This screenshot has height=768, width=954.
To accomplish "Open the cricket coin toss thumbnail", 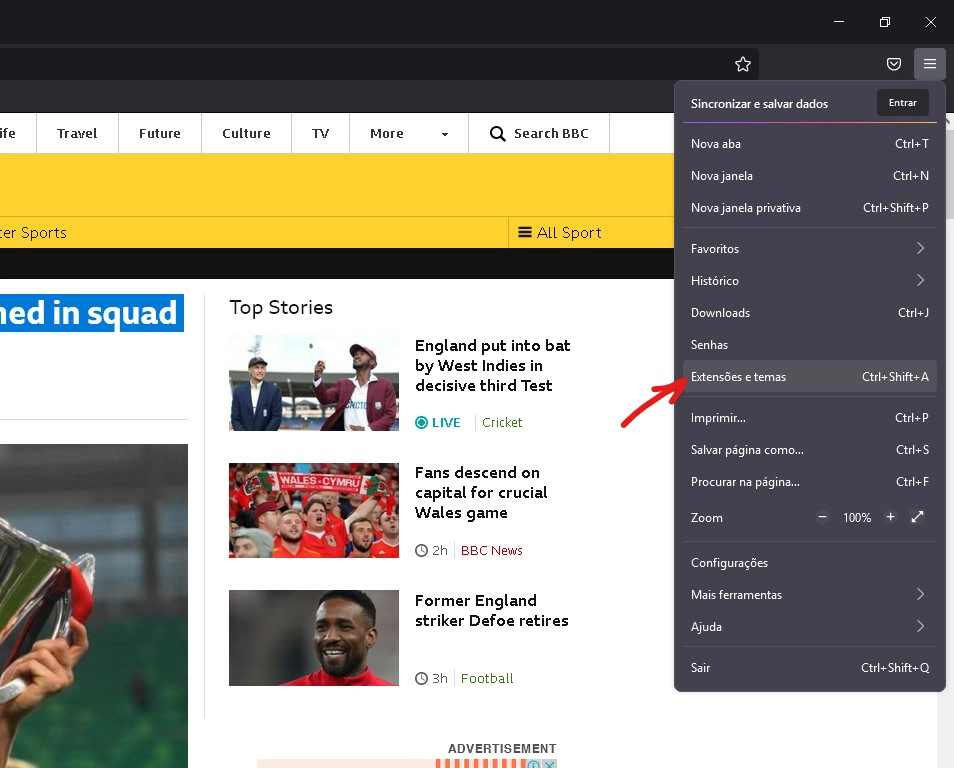I will coord(314,383).
